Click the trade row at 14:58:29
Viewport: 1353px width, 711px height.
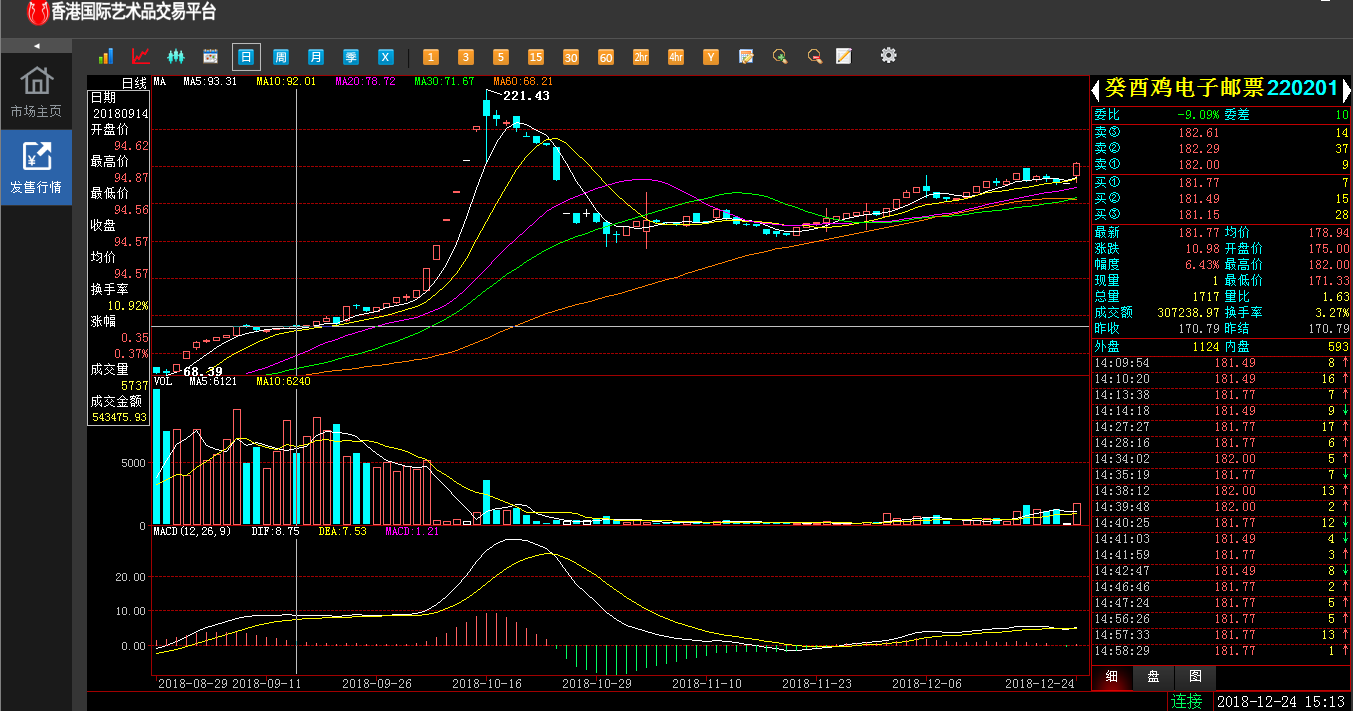click(1221, 651)
